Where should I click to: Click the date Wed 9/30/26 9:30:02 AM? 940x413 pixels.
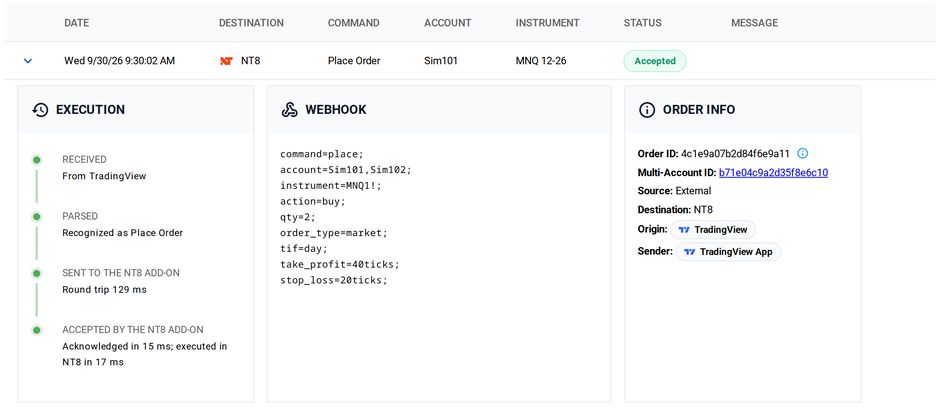(x=119, y=61)
